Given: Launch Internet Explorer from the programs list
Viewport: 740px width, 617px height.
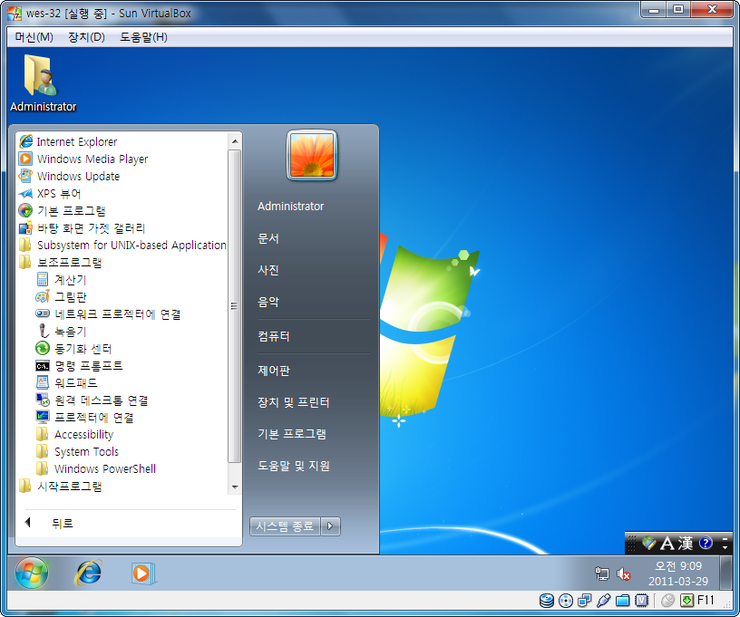Looking at the screenshot, I should tap(76, 142).
